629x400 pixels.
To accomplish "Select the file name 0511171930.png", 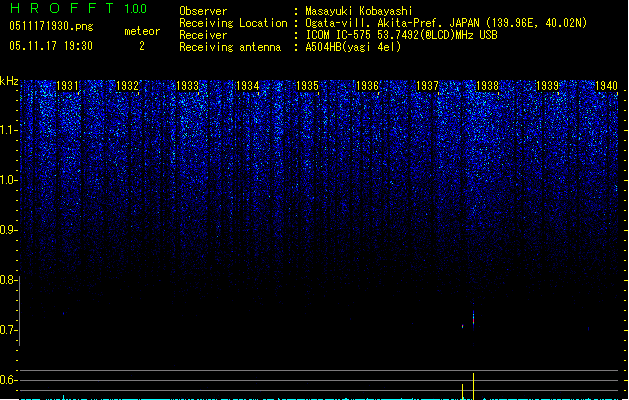I will 51,26.
